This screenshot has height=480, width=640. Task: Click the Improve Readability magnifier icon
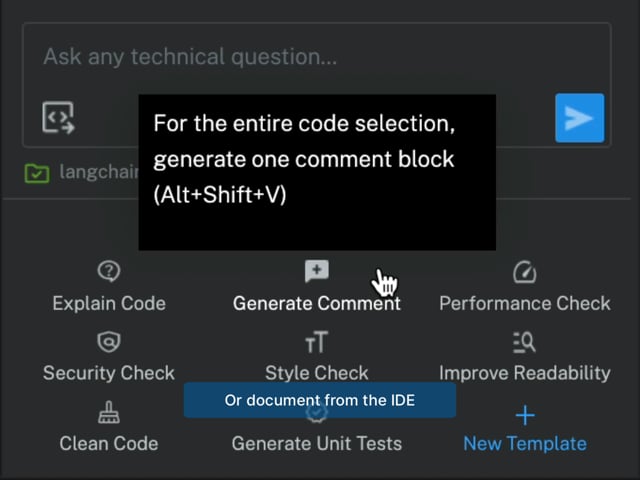(524, 343)
